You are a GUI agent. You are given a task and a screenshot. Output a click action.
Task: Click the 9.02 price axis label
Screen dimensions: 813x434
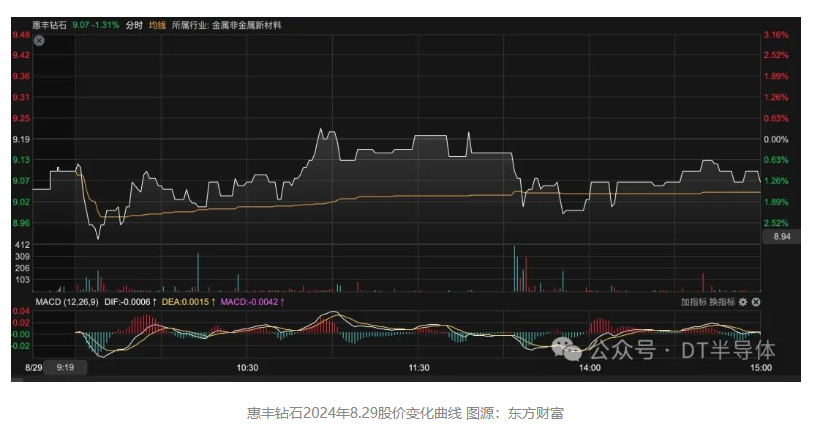point(21,202)
